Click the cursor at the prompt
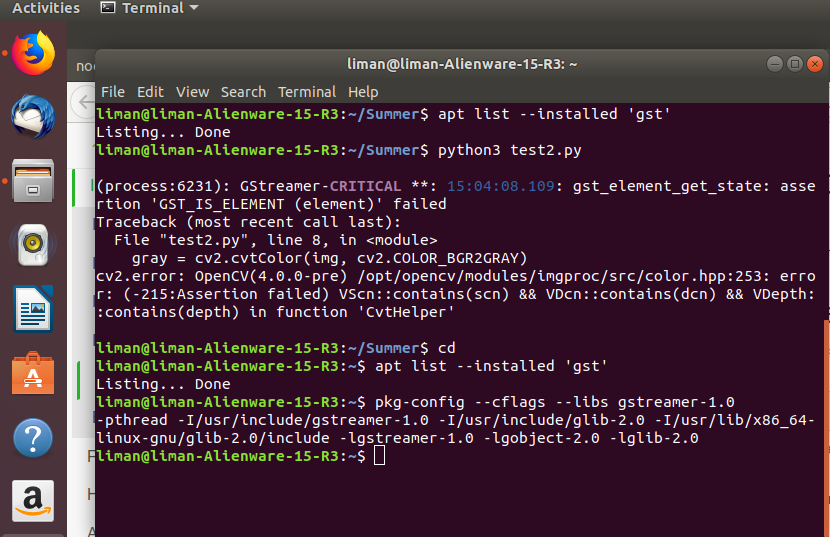This screenshot has width=830, height=537. [x=380, y=455]
